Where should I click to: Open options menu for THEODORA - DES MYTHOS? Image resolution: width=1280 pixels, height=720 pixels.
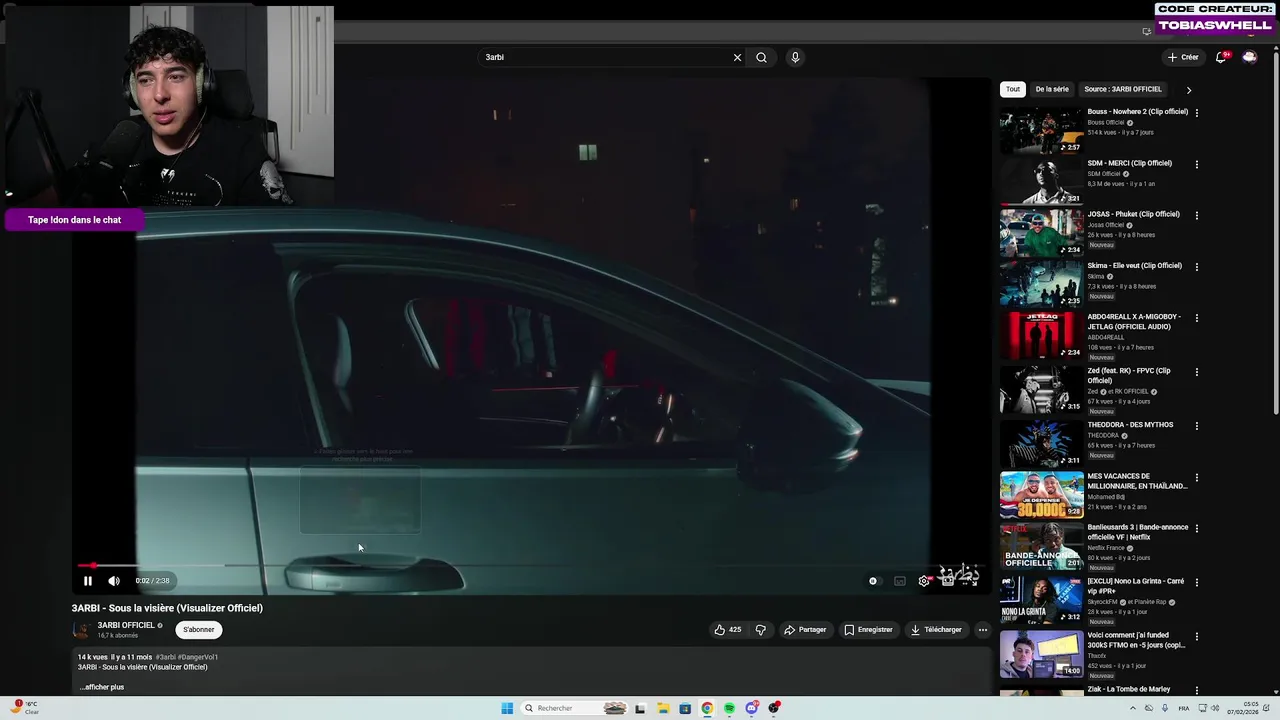[1197, 426]
